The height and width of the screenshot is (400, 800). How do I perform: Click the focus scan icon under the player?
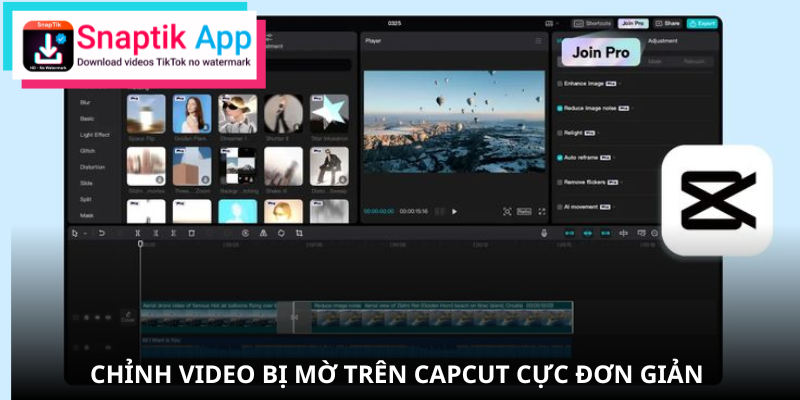coord(507,211)
